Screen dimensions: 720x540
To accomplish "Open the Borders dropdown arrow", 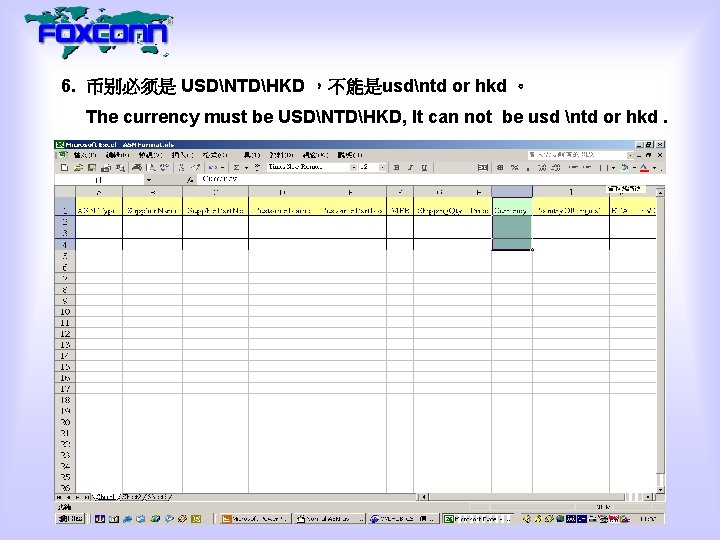I will tap(613, 168).
